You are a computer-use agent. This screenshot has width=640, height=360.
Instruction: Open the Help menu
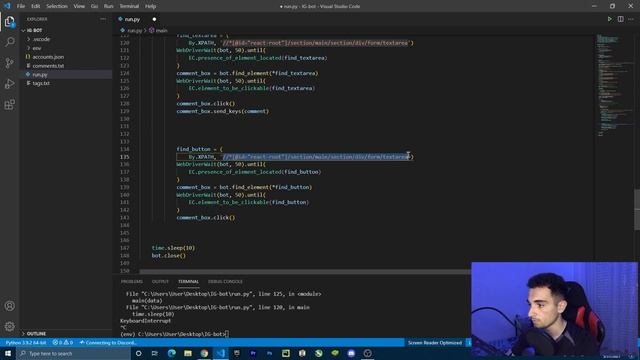[151, 6]
